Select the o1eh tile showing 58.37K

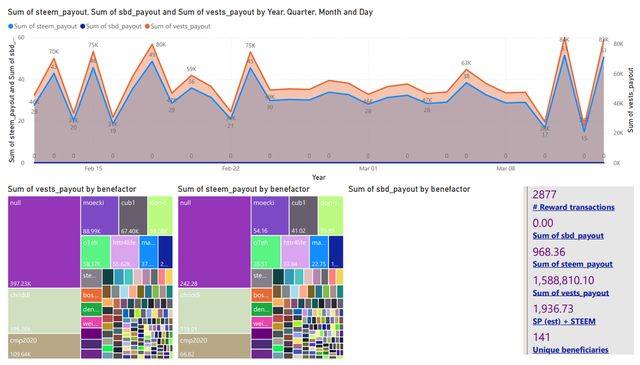click(x=96, y=252)
